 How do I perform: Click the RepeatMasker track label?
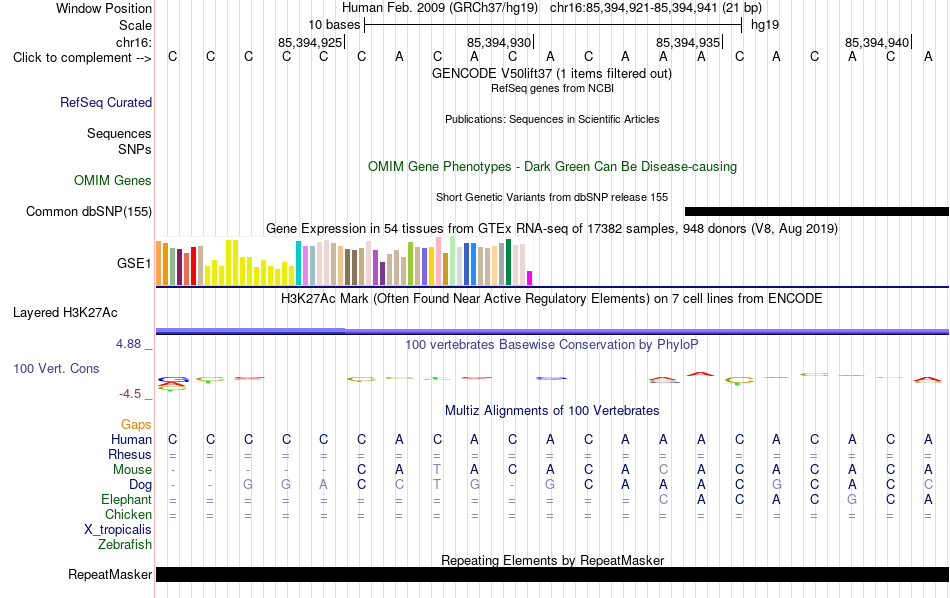click(x=110, y=574)
